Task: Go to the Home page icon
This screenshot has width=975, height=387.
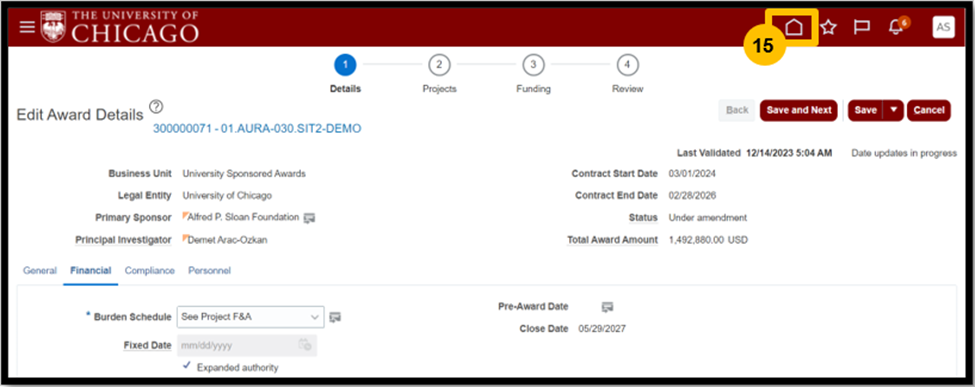Action: click(x=794, y=27)
